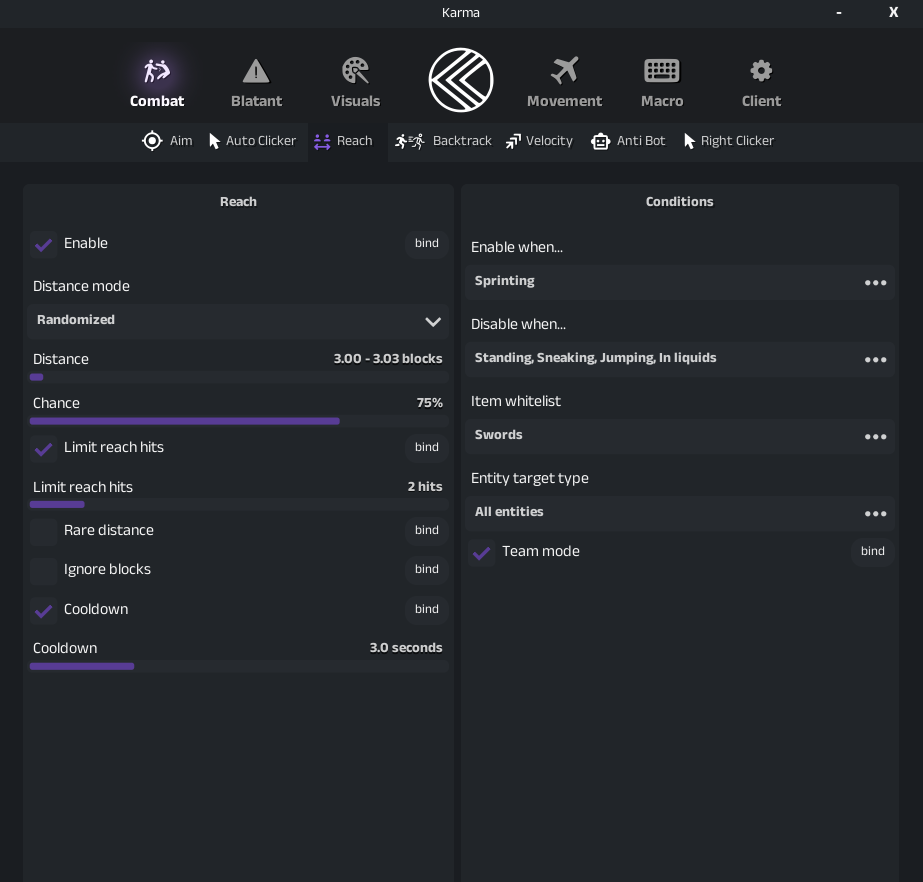Screen dimensions: 923x882
Task: Adjust the Chance slider
Action: click(239, 422)
